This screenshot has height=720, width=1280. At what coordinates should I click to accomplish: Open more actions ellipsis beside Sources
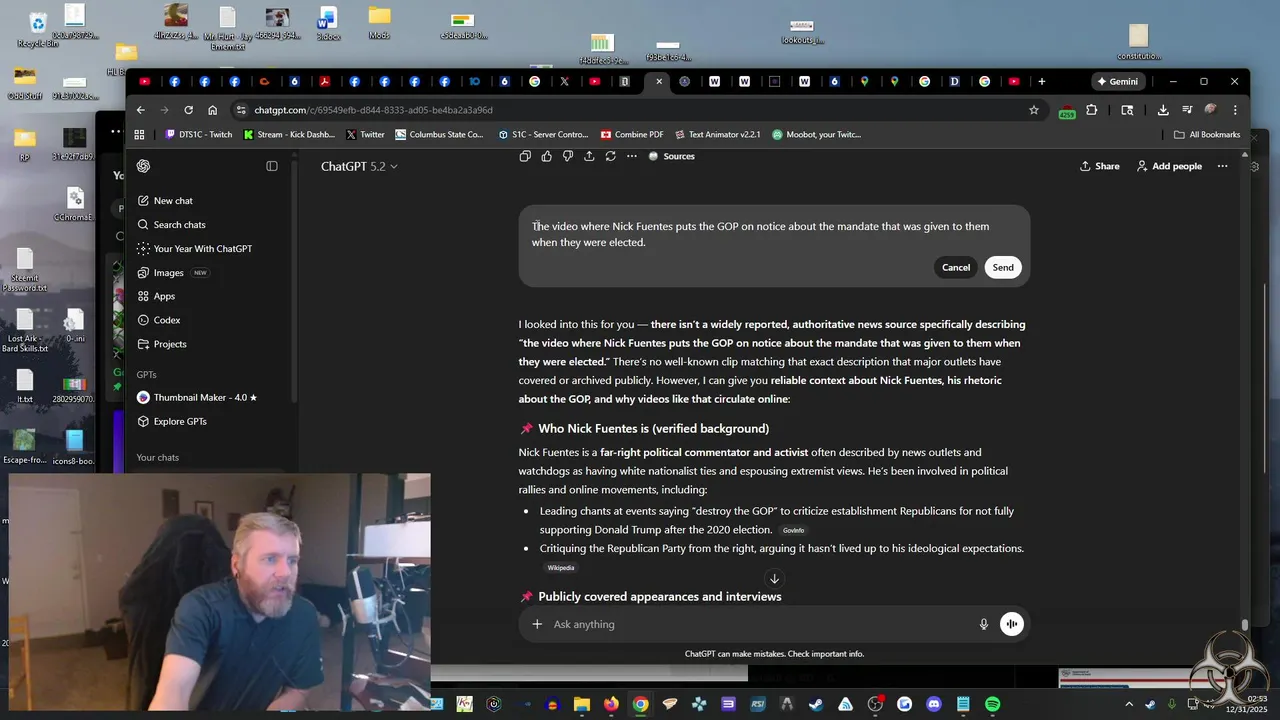coord(631,156)
